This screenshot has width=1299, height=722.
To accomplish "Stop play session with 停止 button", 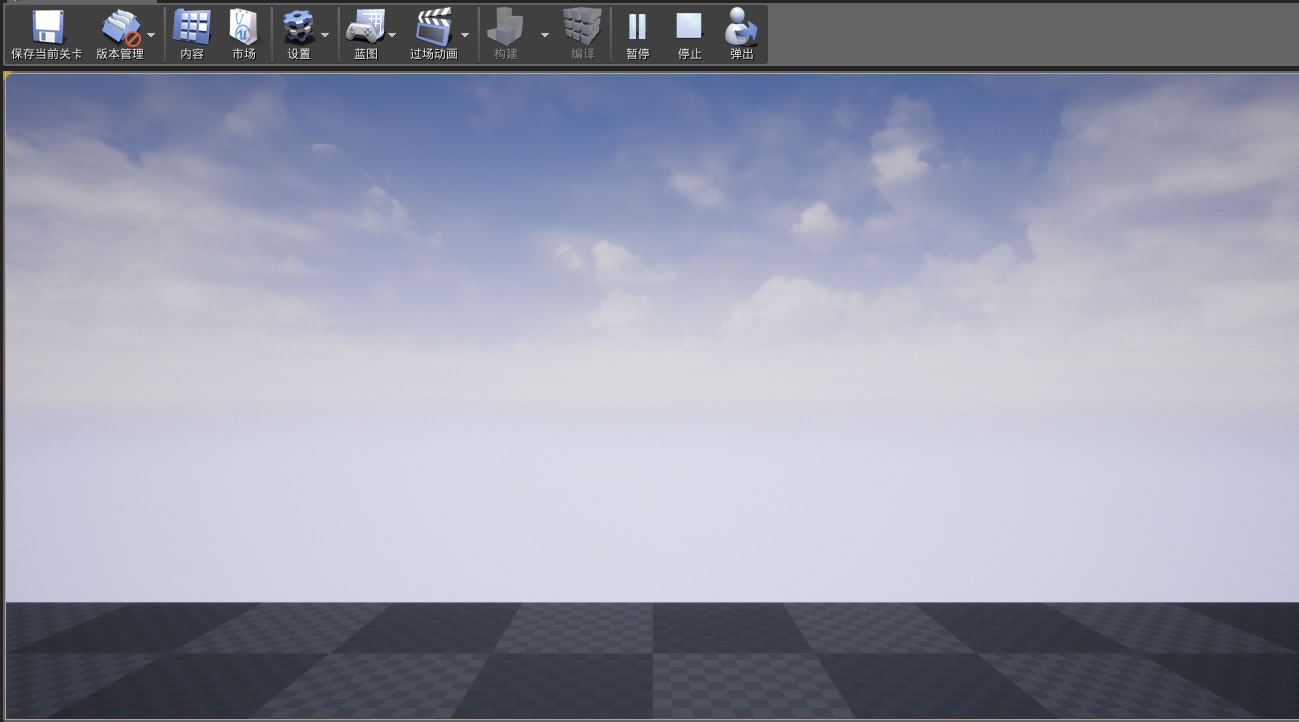I will point(689,34).
